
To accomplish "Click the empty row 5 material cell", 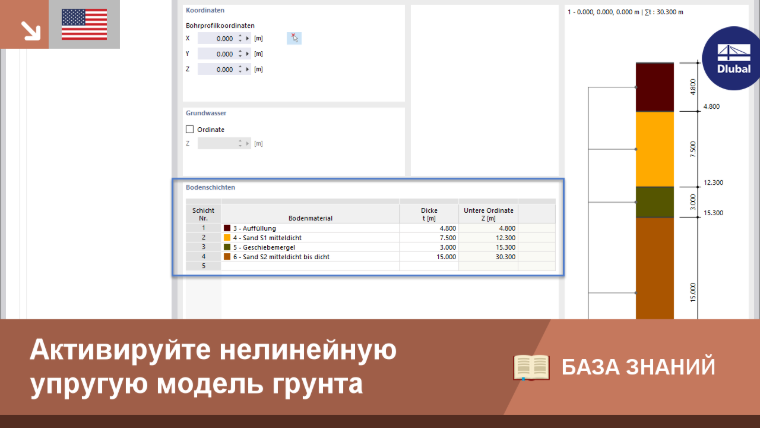I will click(x=310, y=266).
